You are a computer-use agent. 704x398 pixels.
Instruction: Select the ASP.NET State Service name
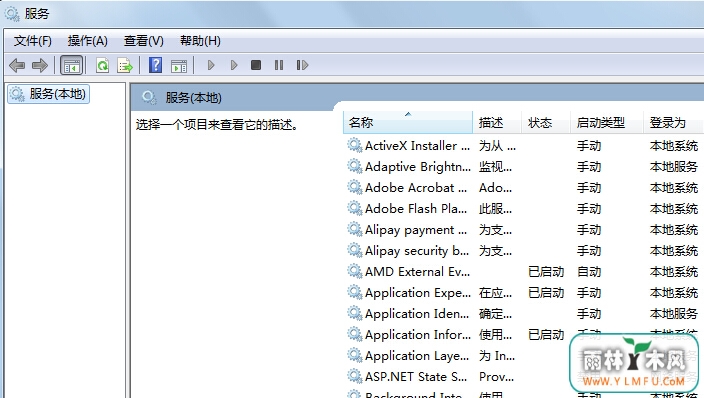(x=416, y=376)
